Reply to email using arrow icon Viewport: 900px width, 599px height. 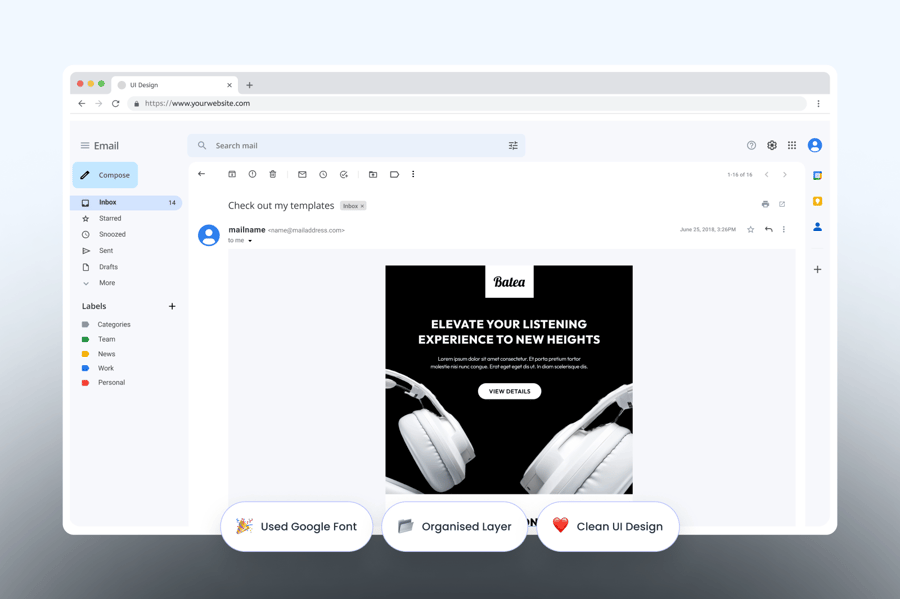(x=768, y=229)
